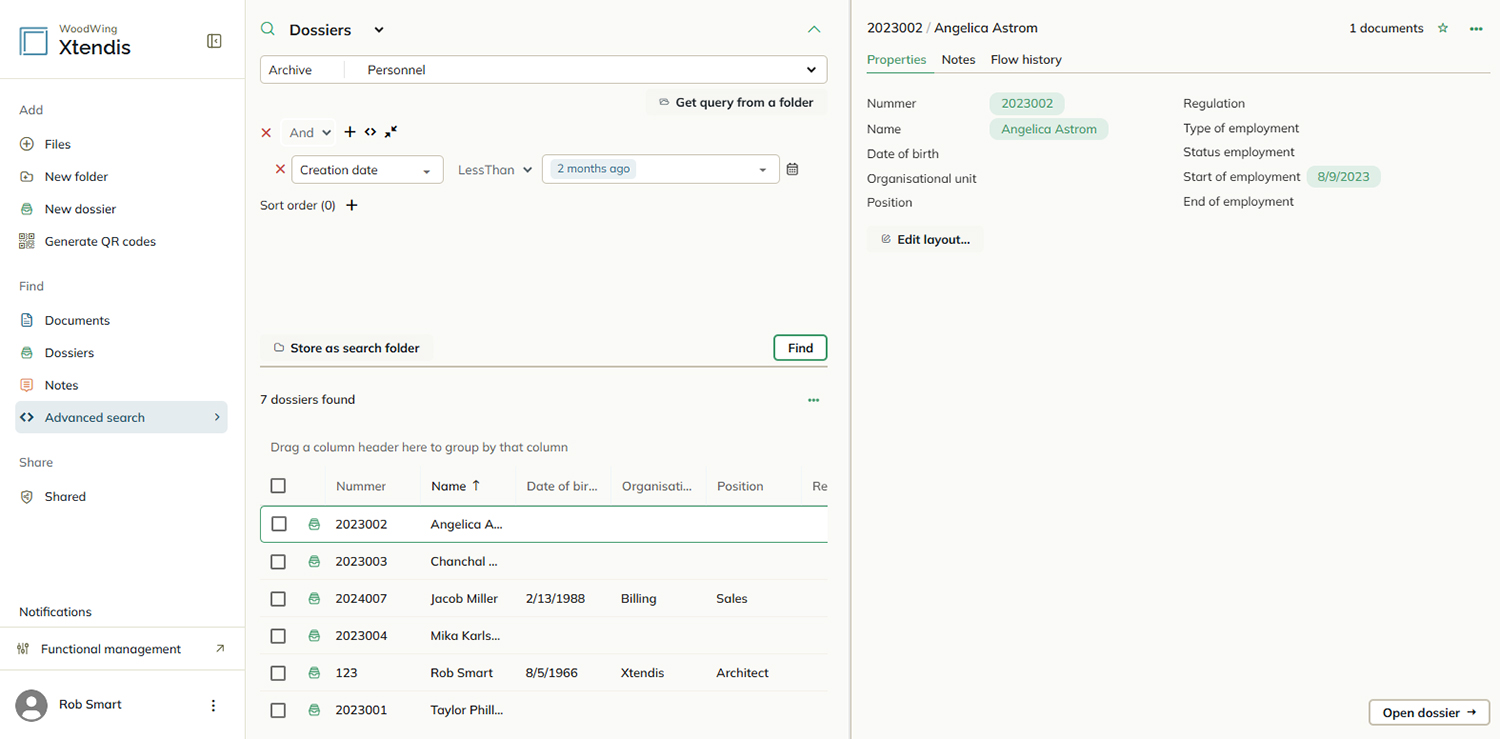Image resolution: width=1500 pixels, height=739 pixels.
Task: Click dossier icon in row 2023003
Action: point(314,562)
